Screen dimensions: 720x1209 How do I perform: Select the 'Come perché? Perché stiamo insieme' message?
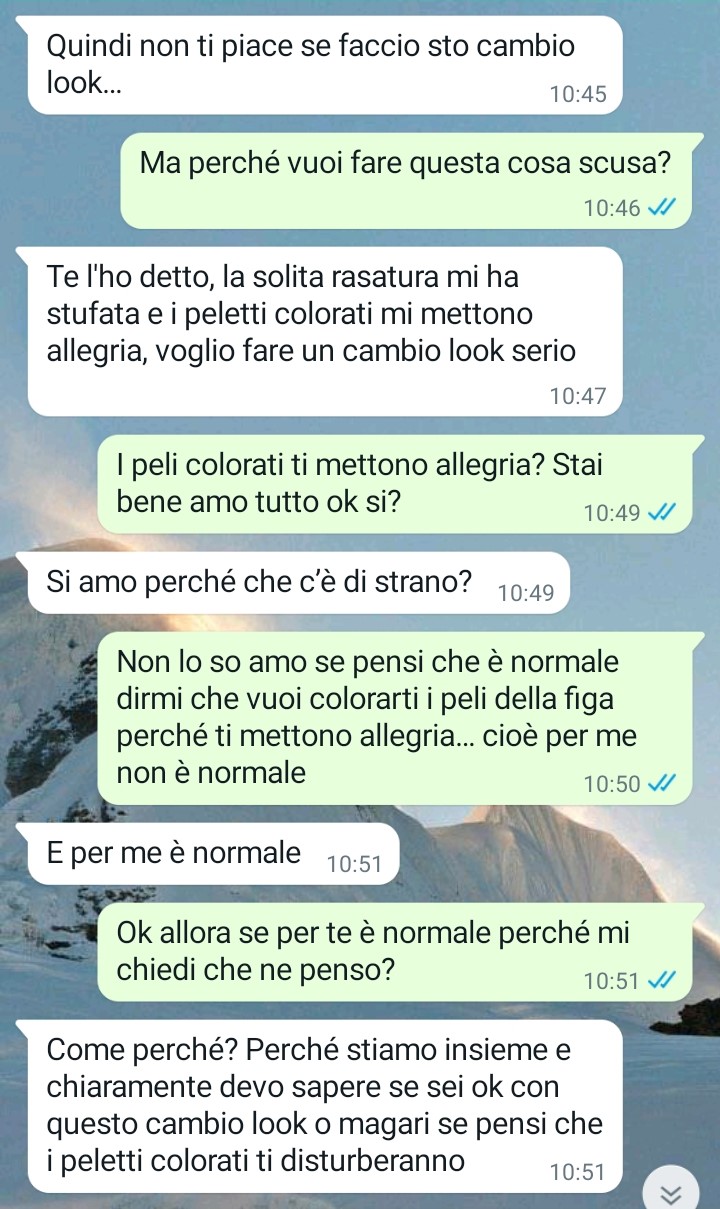pos(325,1106)
